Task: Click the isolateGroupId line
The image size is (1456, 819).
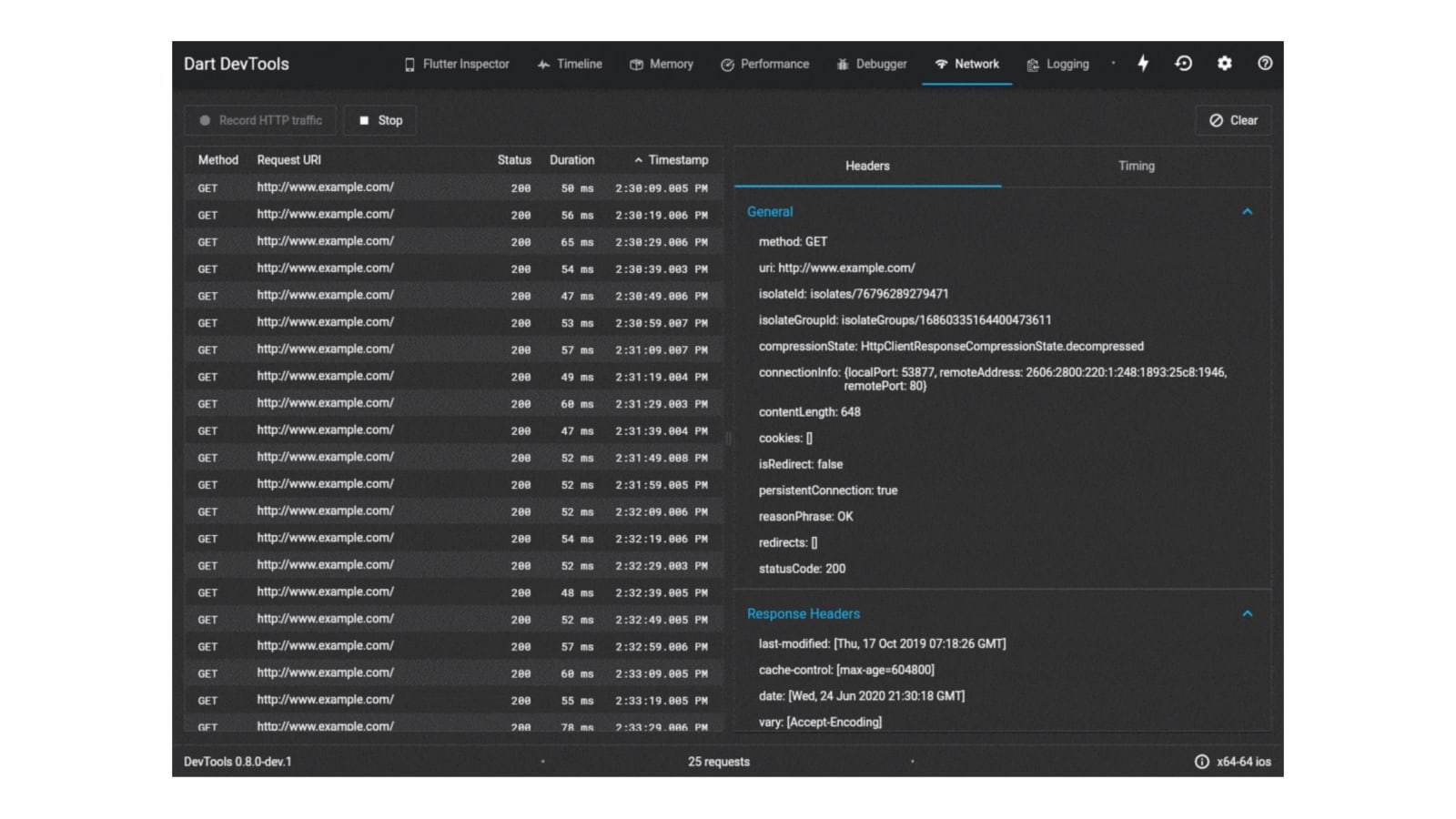Action: tap(905, 320)
